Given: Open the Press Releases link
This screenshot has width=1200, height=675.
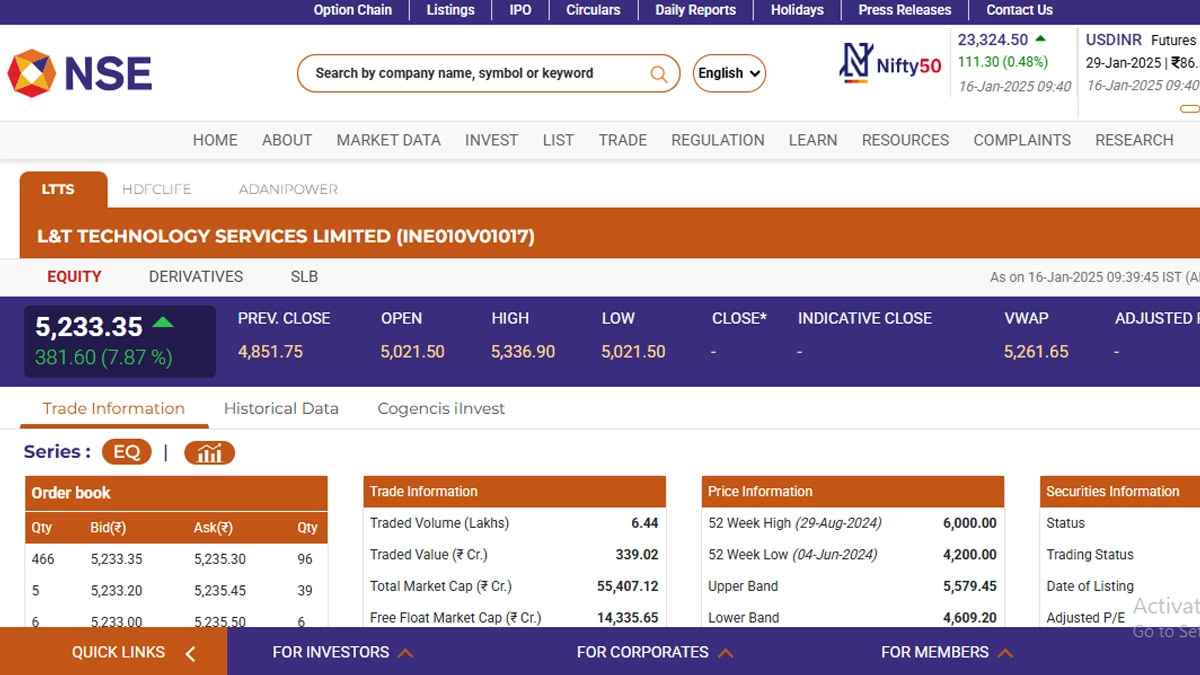Looking at the screenshot, I should click(905, 10).
